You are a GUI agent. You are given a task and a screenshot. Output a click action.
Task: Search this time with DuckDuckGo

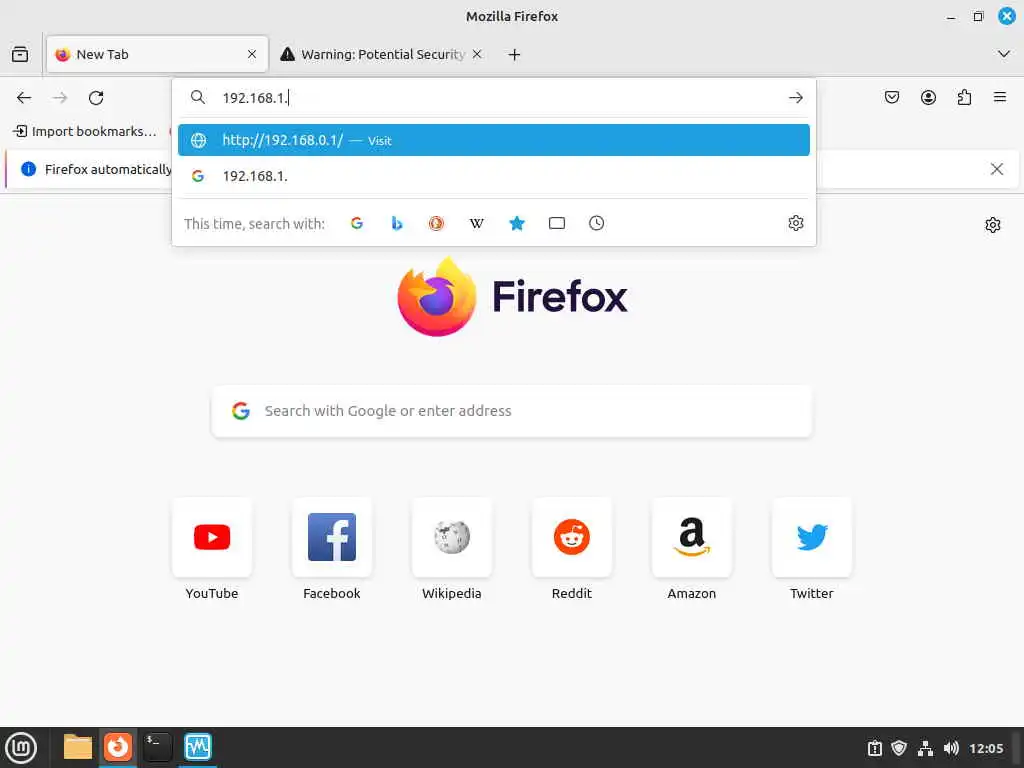click(436, 223)
